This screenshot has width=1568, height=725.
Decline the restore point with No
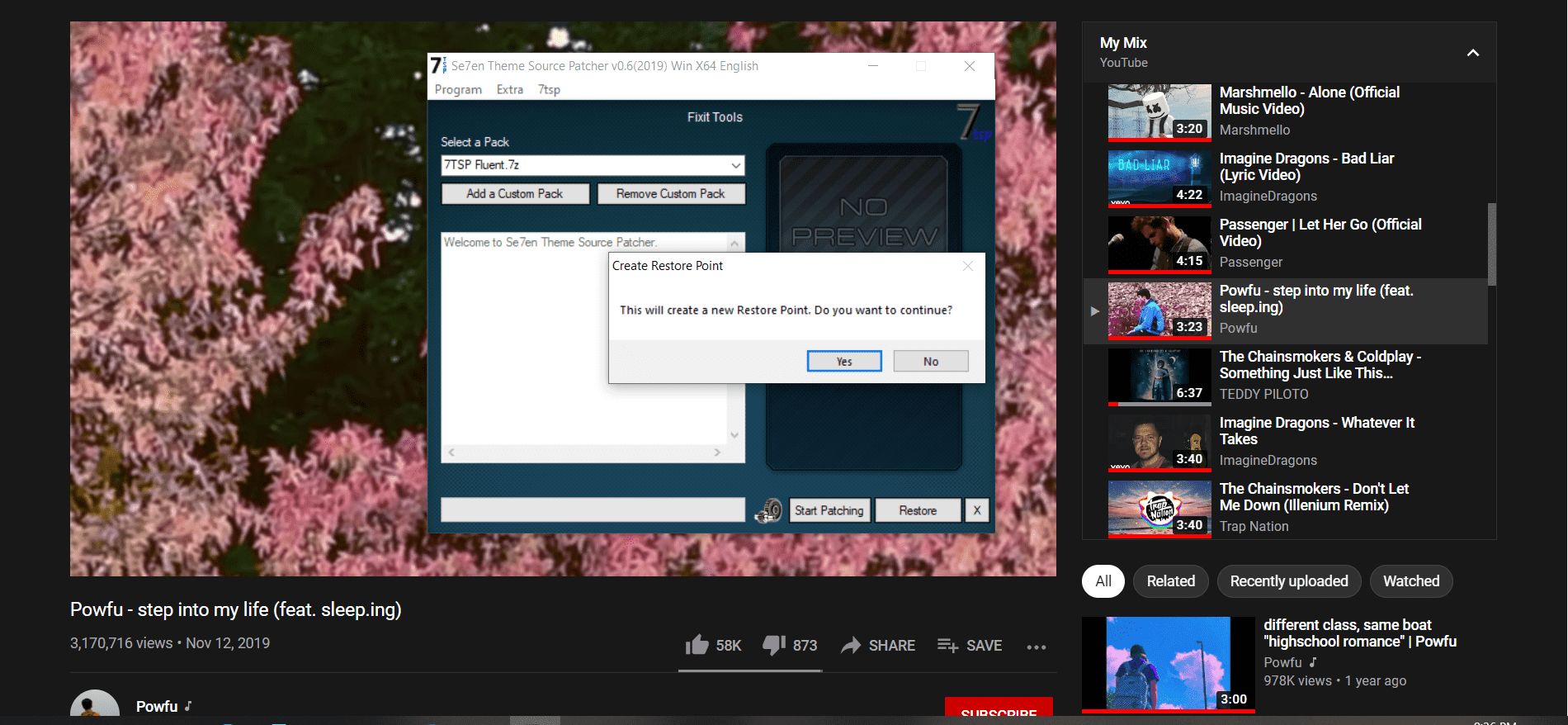(x=931, y=362)
